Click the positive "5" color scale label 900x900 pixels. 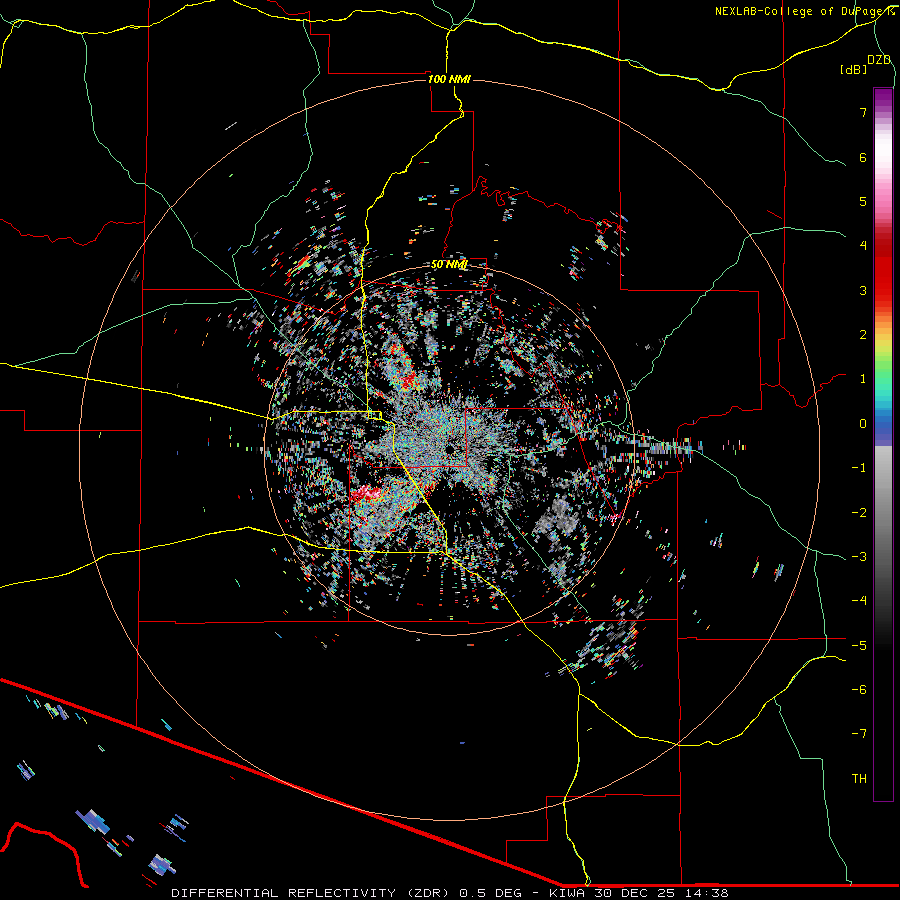(x=863, y=201)
